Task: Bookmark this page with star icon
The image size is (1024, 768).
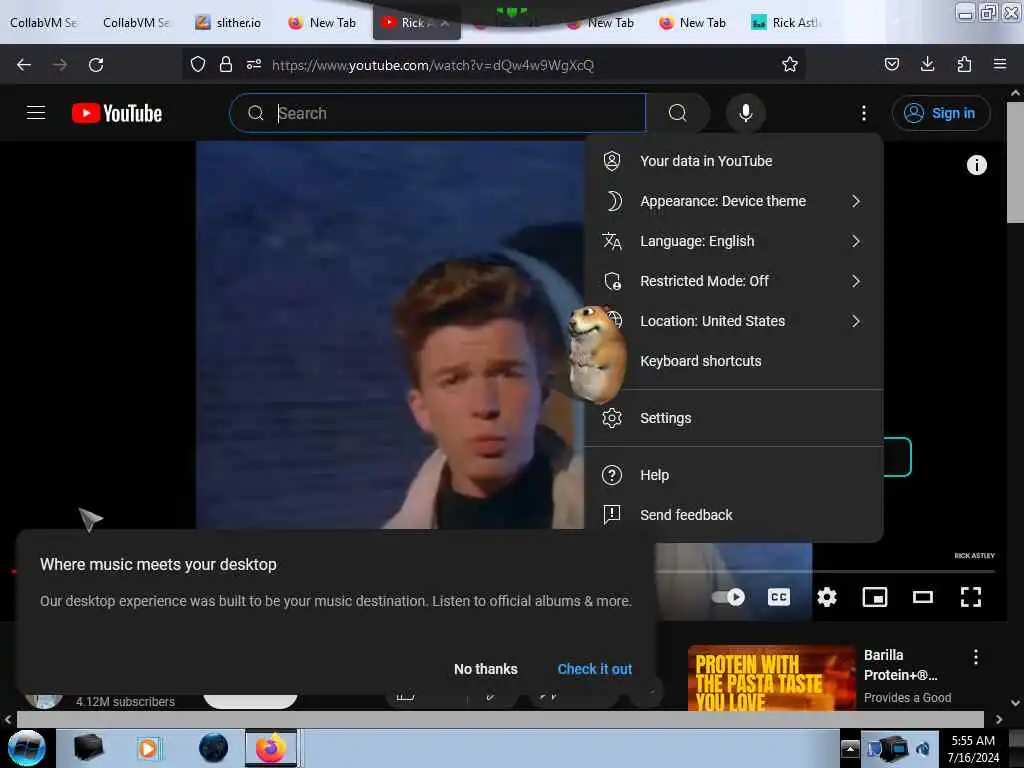Action: (790, 65)
